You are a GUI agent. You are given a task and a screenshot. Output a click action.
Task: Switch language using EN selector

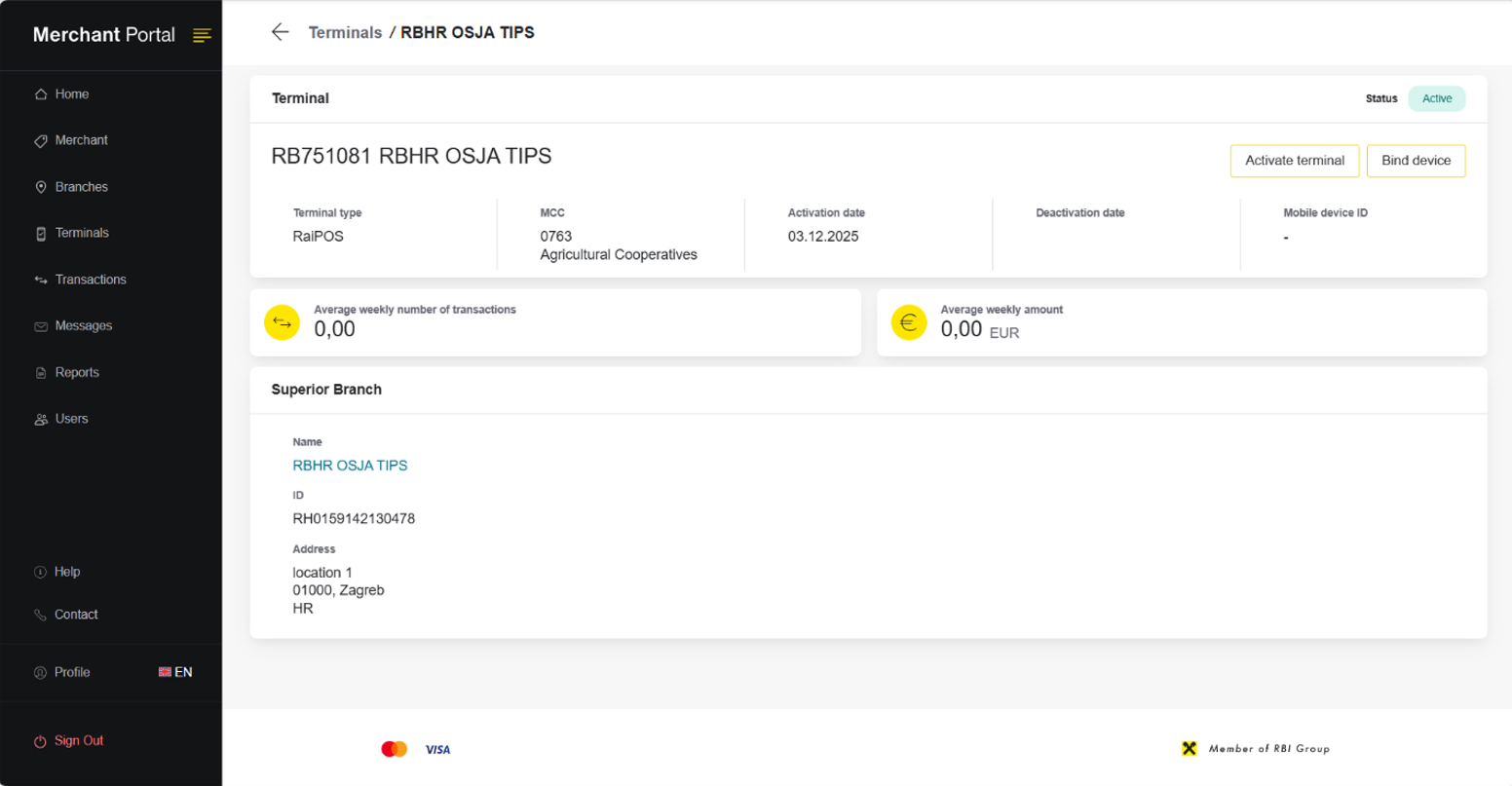(175, 672)
